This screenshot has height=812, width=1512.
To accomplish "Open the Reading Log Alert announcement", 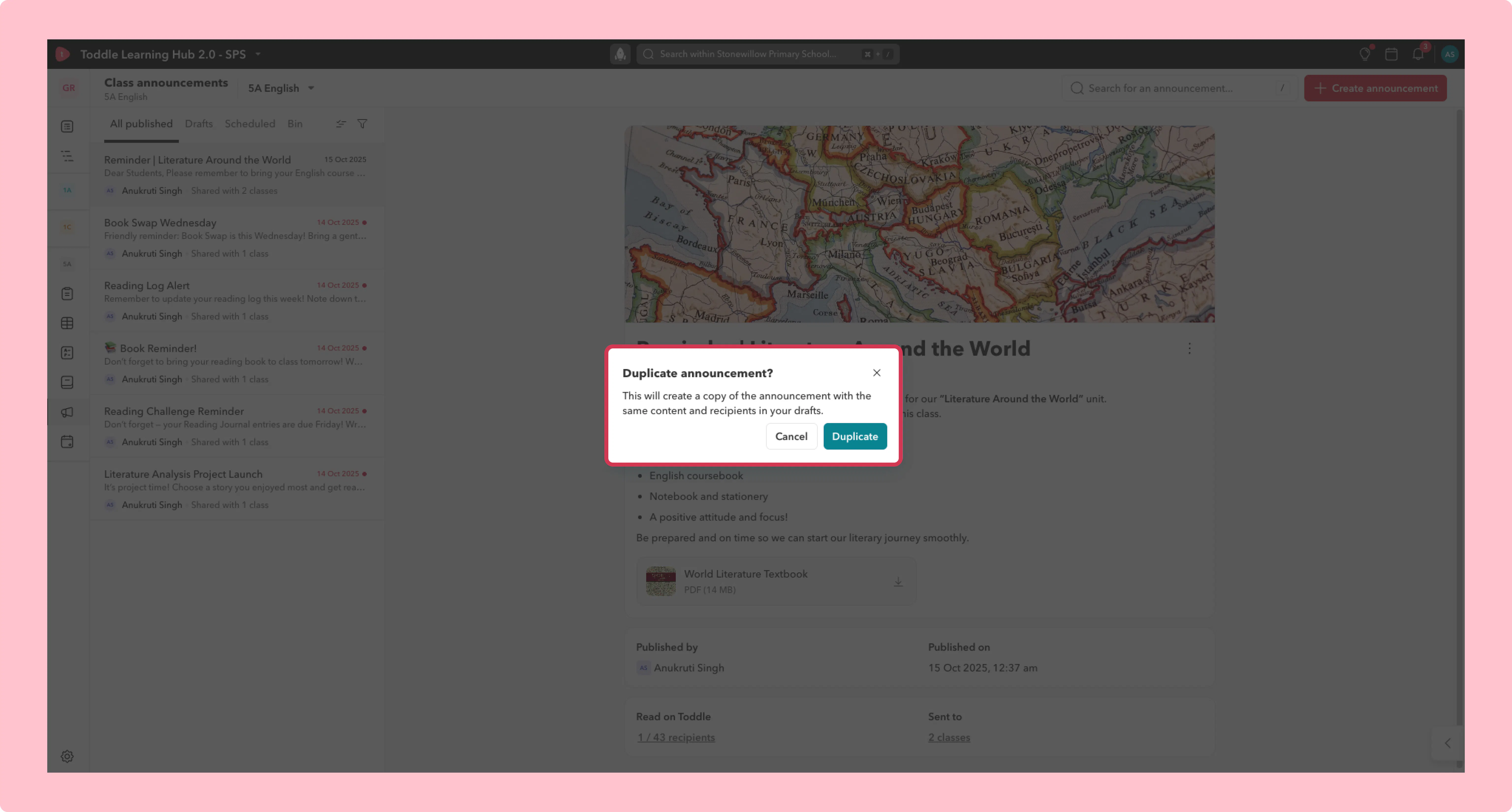I will [237, 300].
